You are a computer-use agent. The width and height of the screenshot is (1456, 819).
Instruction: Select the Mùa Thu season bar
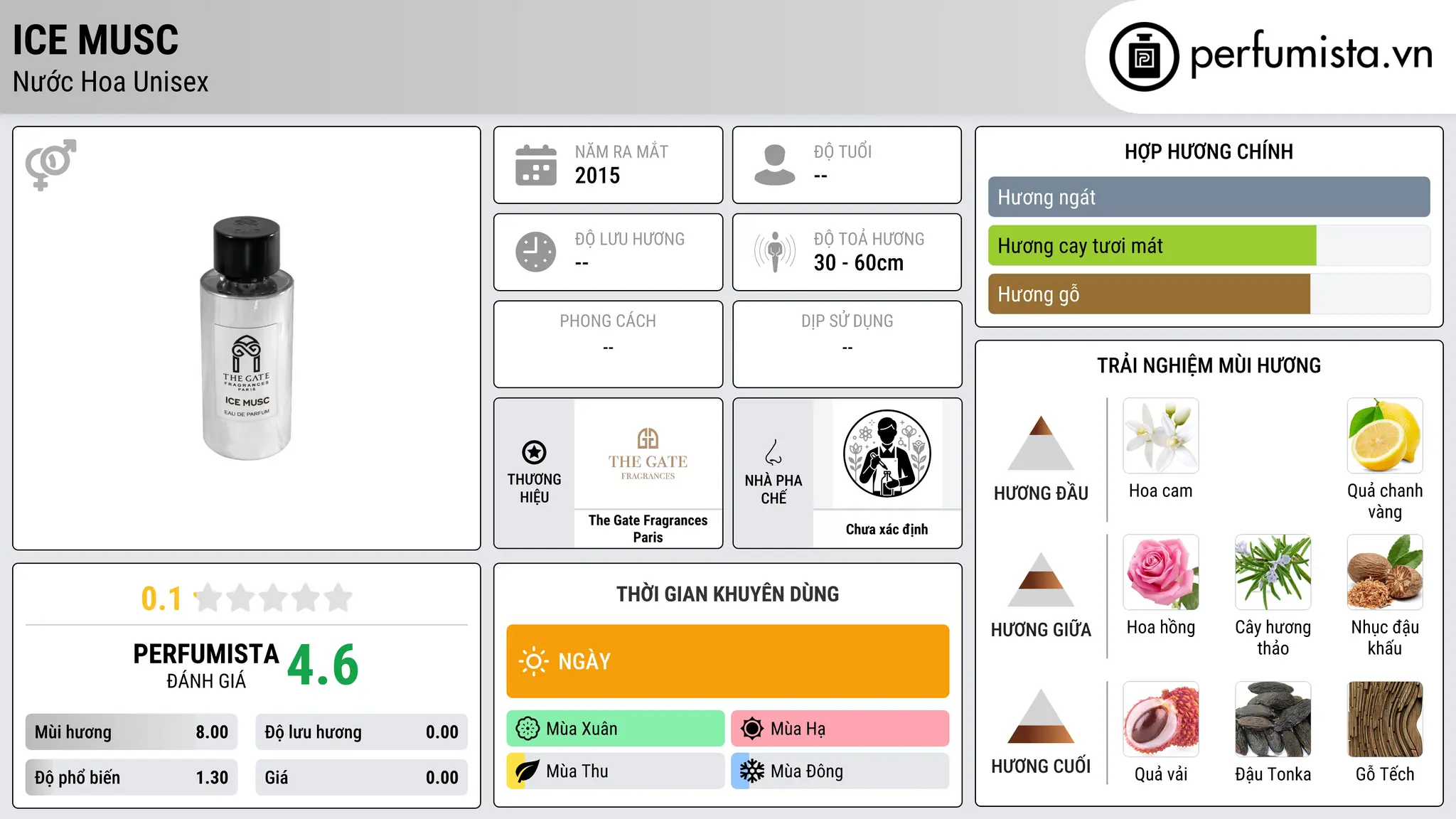[616, 771]
